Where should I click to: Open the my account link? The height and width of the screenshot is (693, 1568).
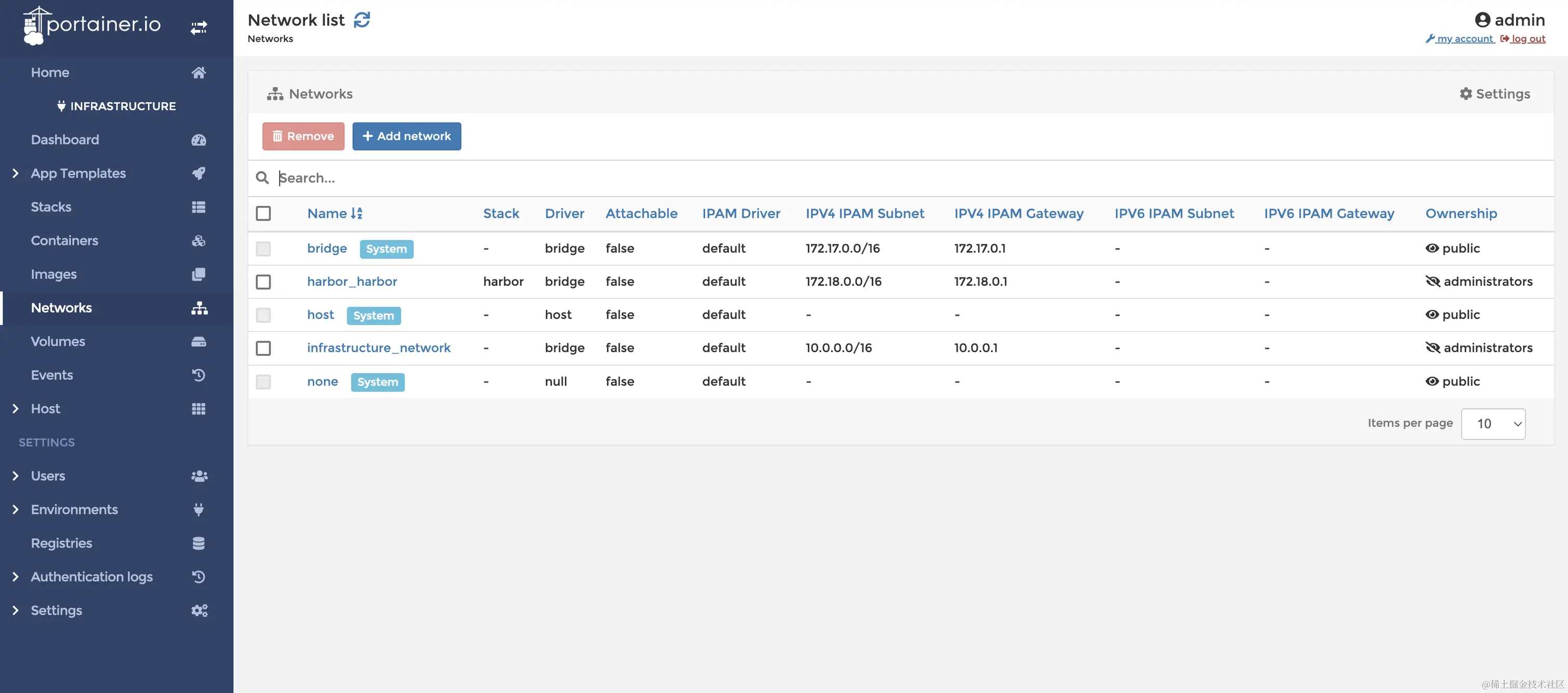[1459, 39]
